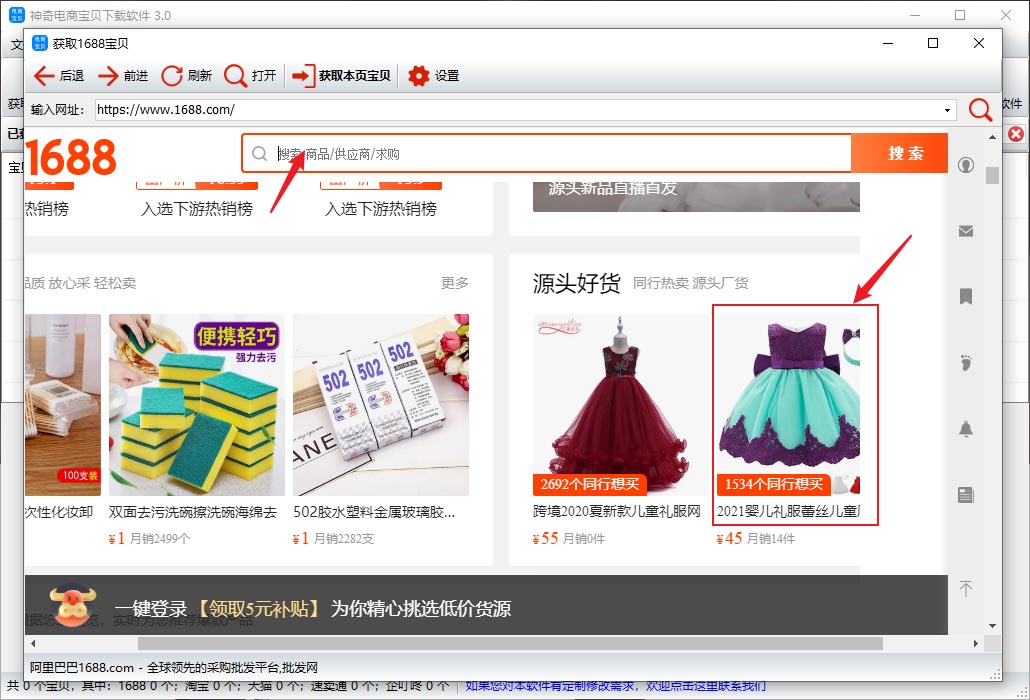Click the red X icon in main window

(x=1016, y=134)
